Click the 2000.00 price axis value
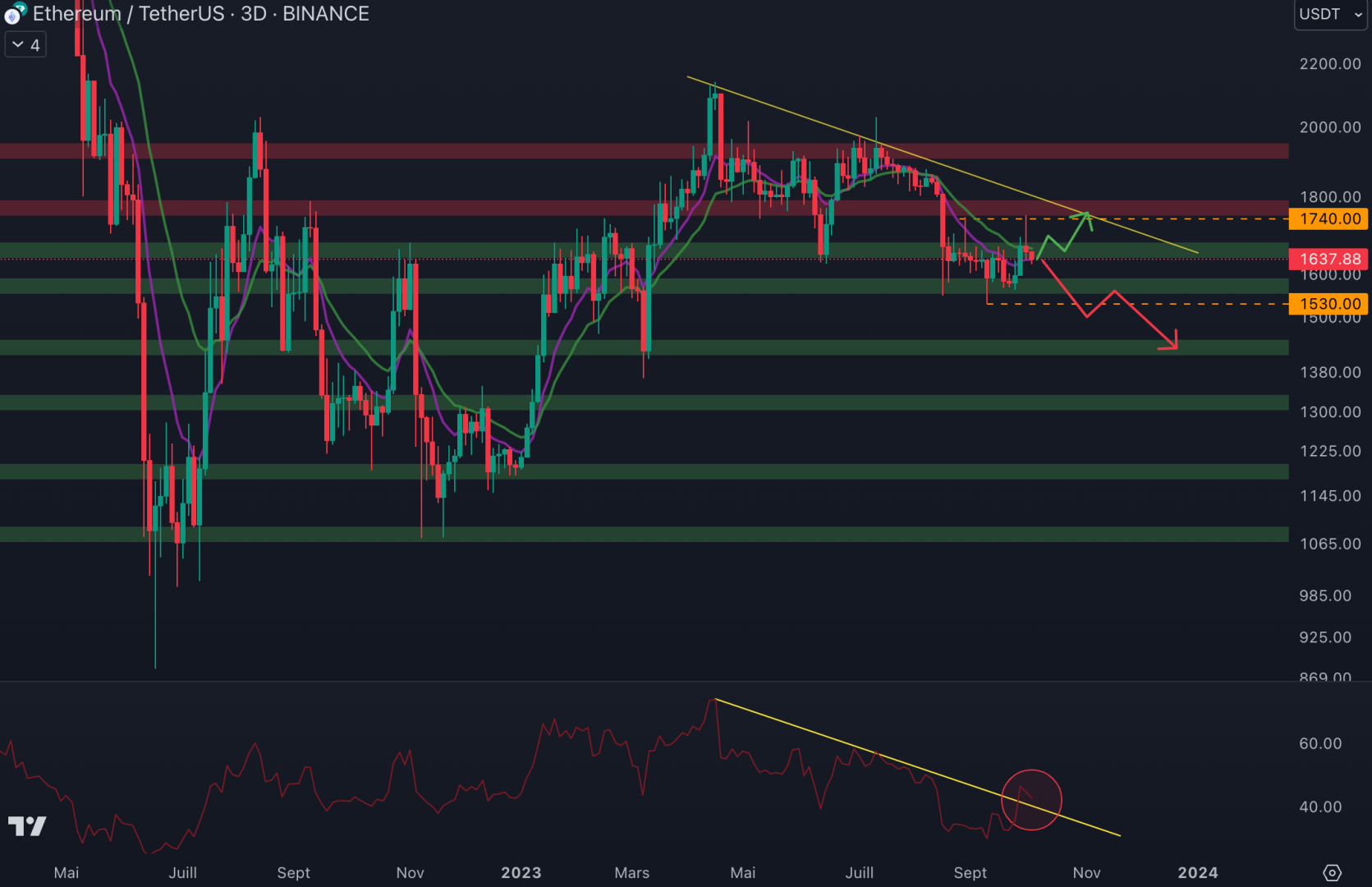This screenshot has width=1372, height=887. 1330,127
